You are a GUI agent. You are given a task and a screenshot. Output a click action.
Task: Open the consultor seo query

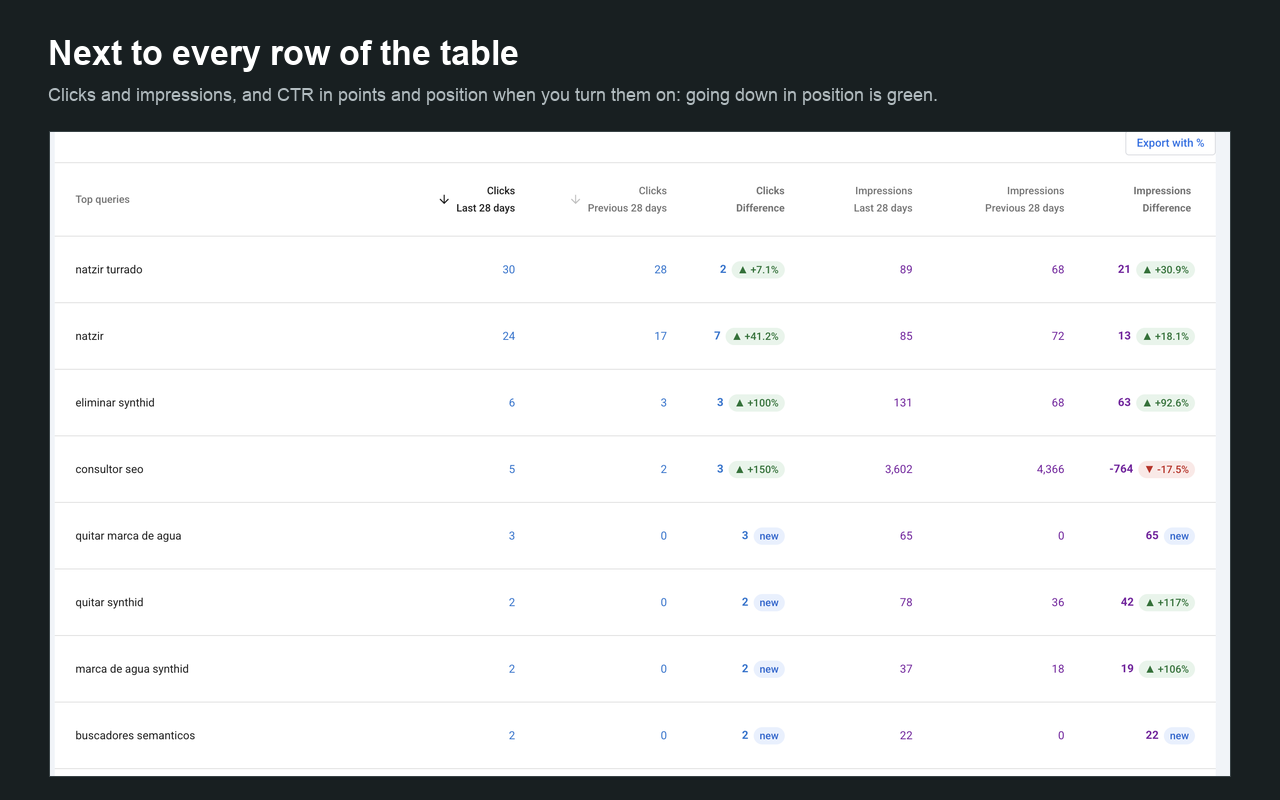(x=109, y=469)
